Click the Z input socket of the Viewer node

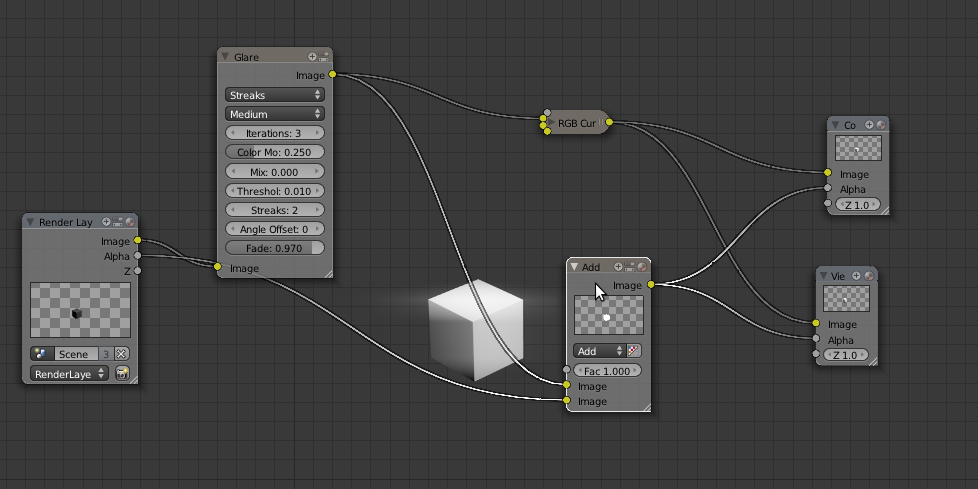[816, 354]
